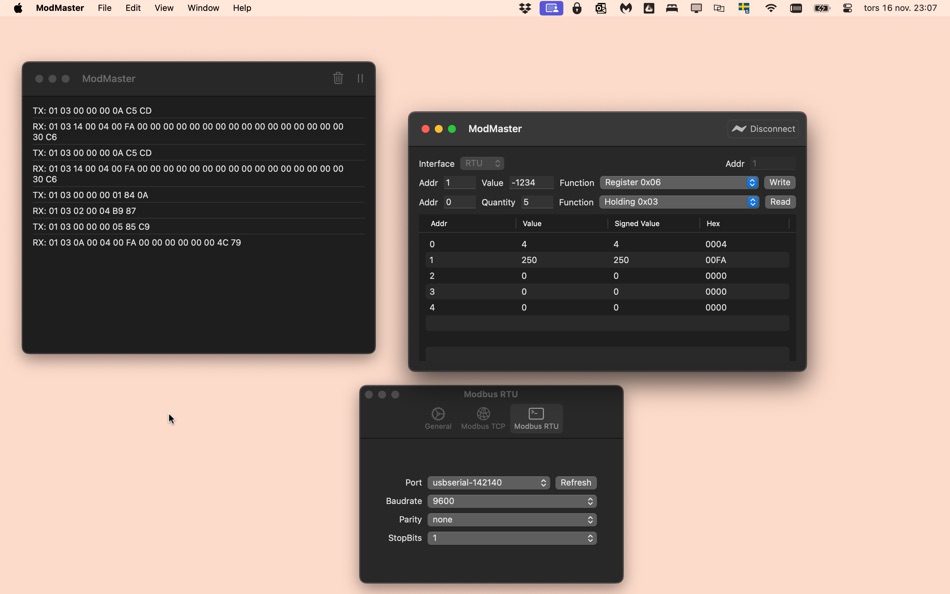Click the Dropbox menu bar icon
The width and height of the screenshot is (950, 594).
click(x=525, y=8)
